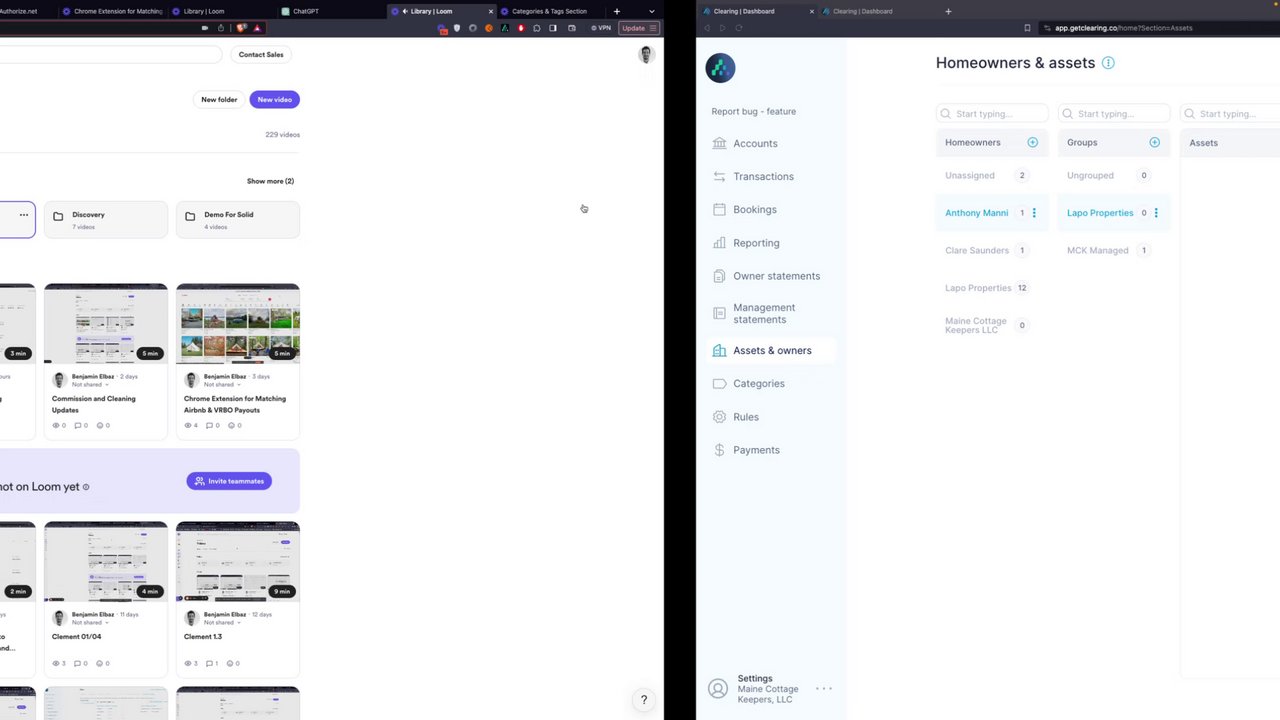1280x720 pixels.
Task: Add a group with the plus icon
Action: (1155, 142)
